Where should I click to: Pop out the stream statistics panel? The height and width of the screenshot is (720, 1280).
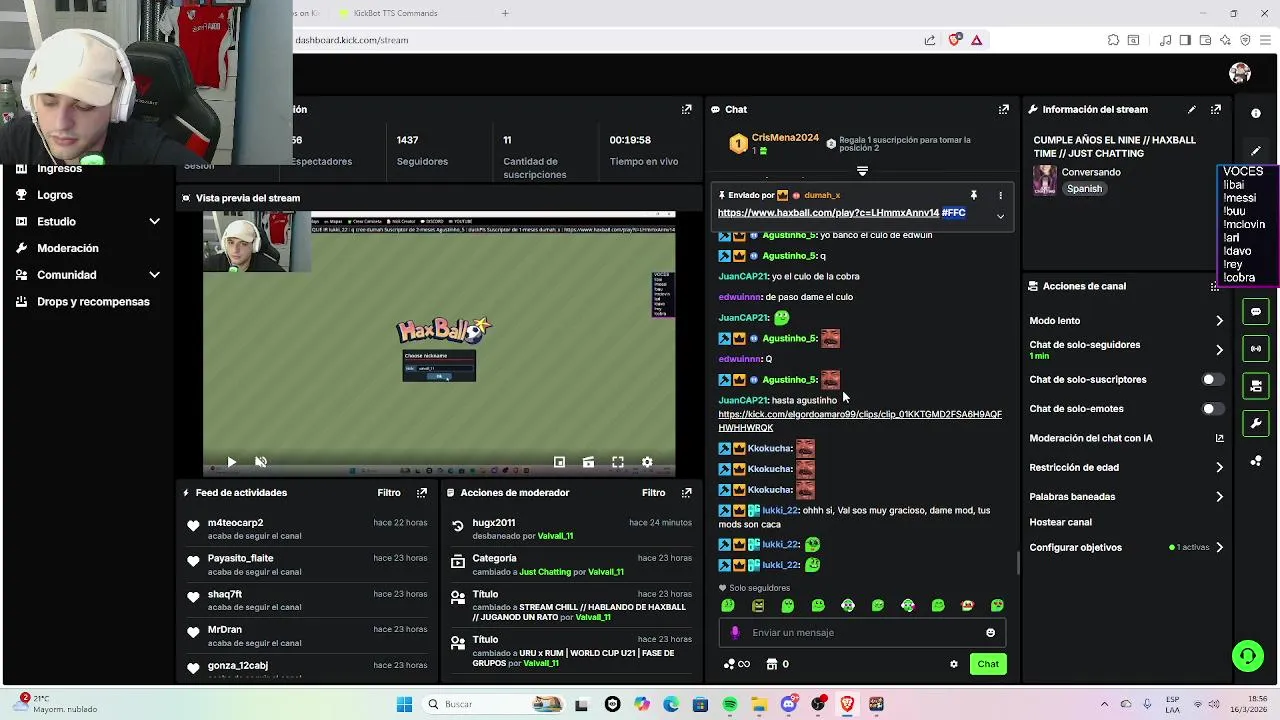click(x=686, y=109)
